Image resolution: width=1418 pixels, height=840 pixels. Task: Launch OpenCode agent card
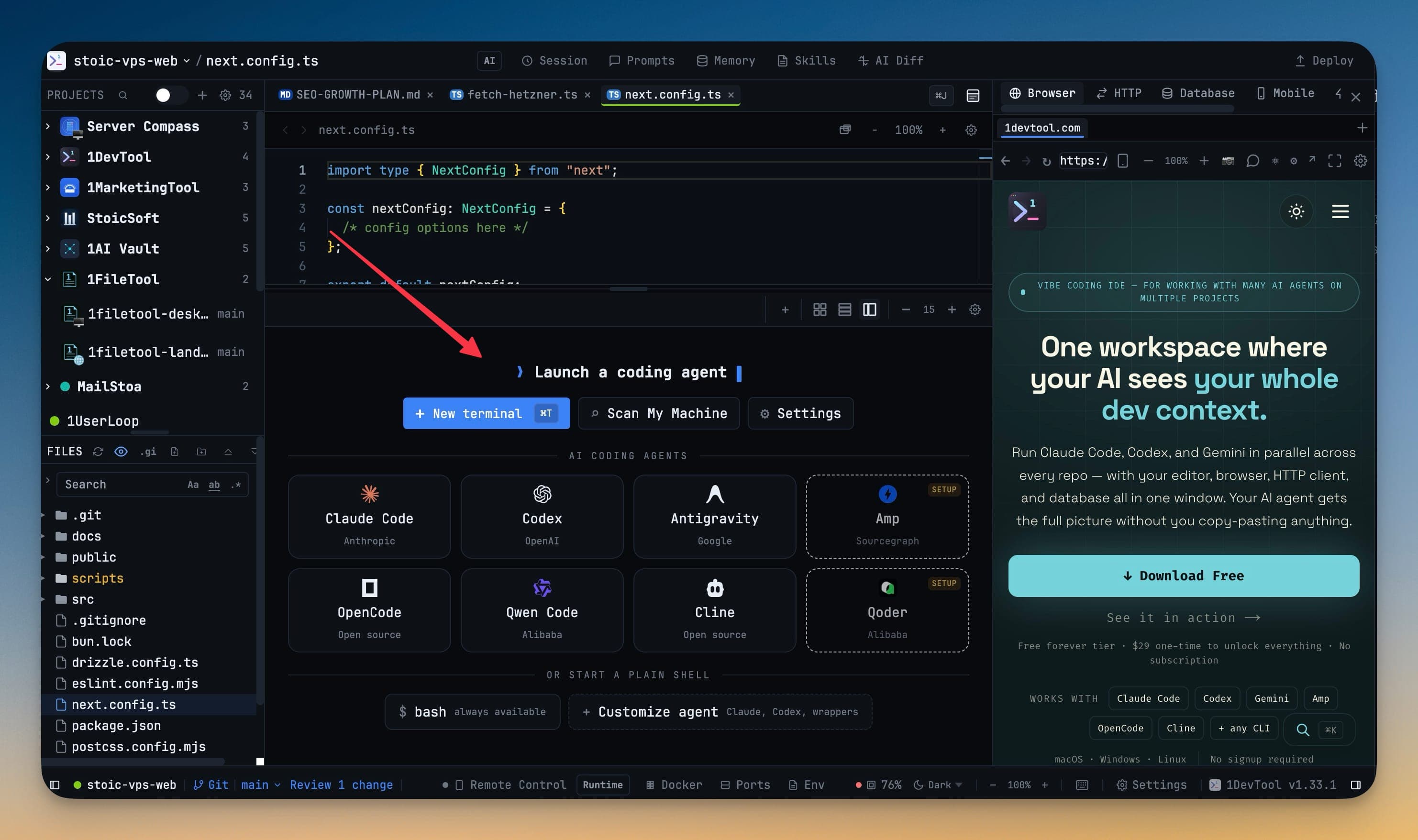[369, 610]
